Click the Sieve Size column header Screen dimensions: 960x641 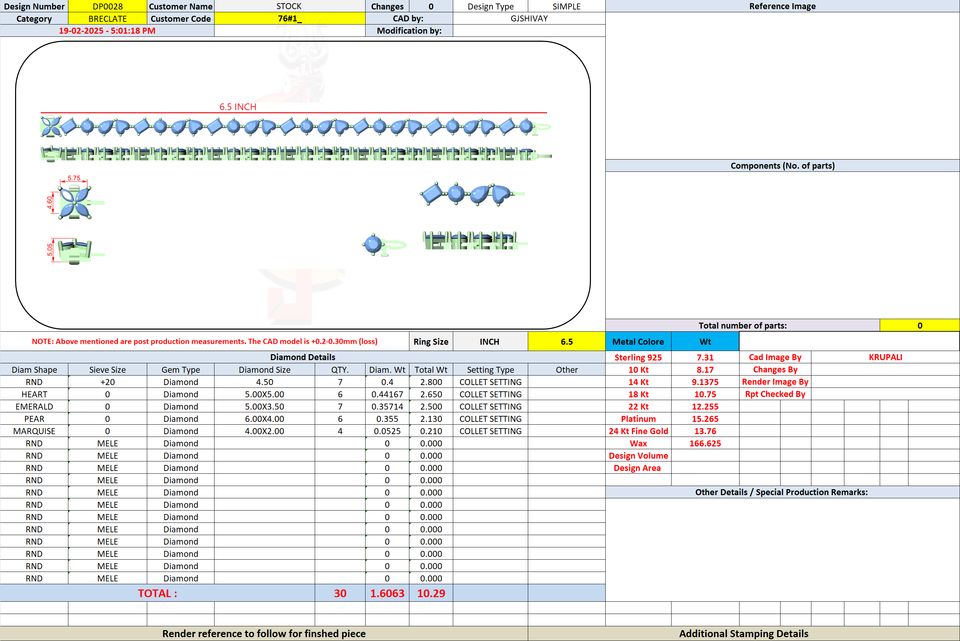coord(108,370)
